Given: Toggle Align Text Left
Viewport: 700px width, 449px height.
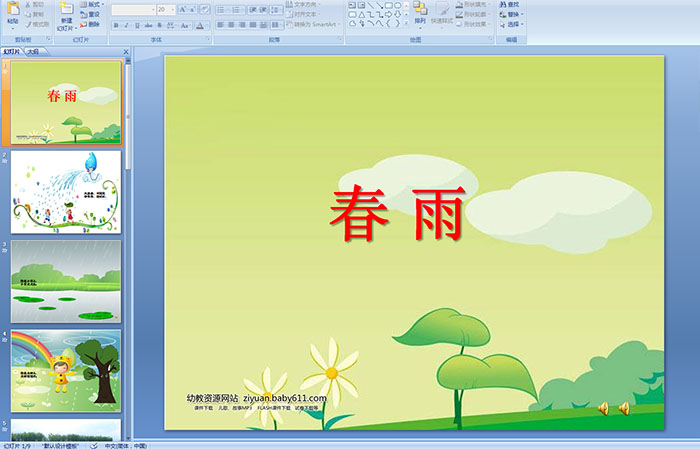Looking at the screenshot, I should (221, 25).
